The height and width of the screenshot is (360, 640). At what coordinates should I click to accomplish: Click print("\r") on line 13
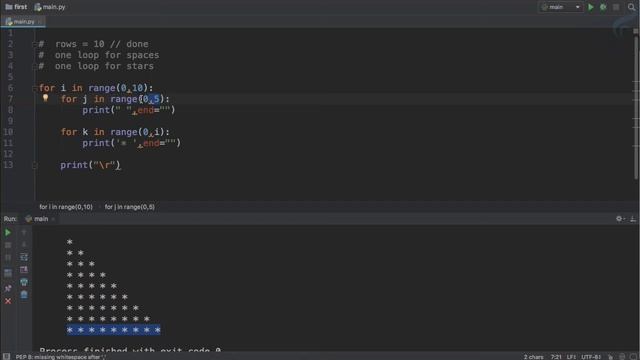coord(90,165)
